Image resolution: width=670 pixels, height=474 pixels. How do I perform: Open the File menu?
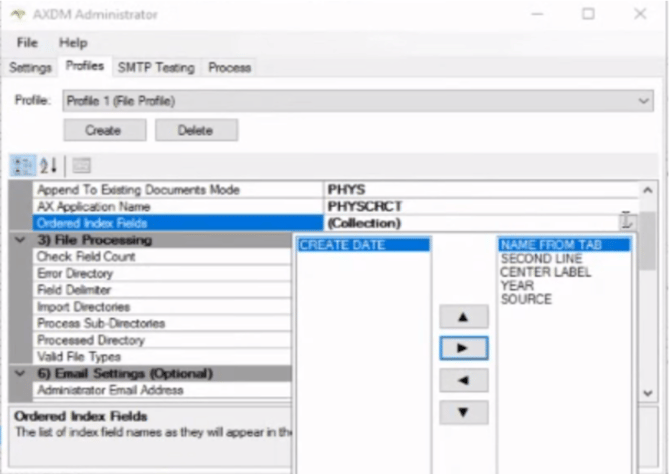[x=27, y=43]
